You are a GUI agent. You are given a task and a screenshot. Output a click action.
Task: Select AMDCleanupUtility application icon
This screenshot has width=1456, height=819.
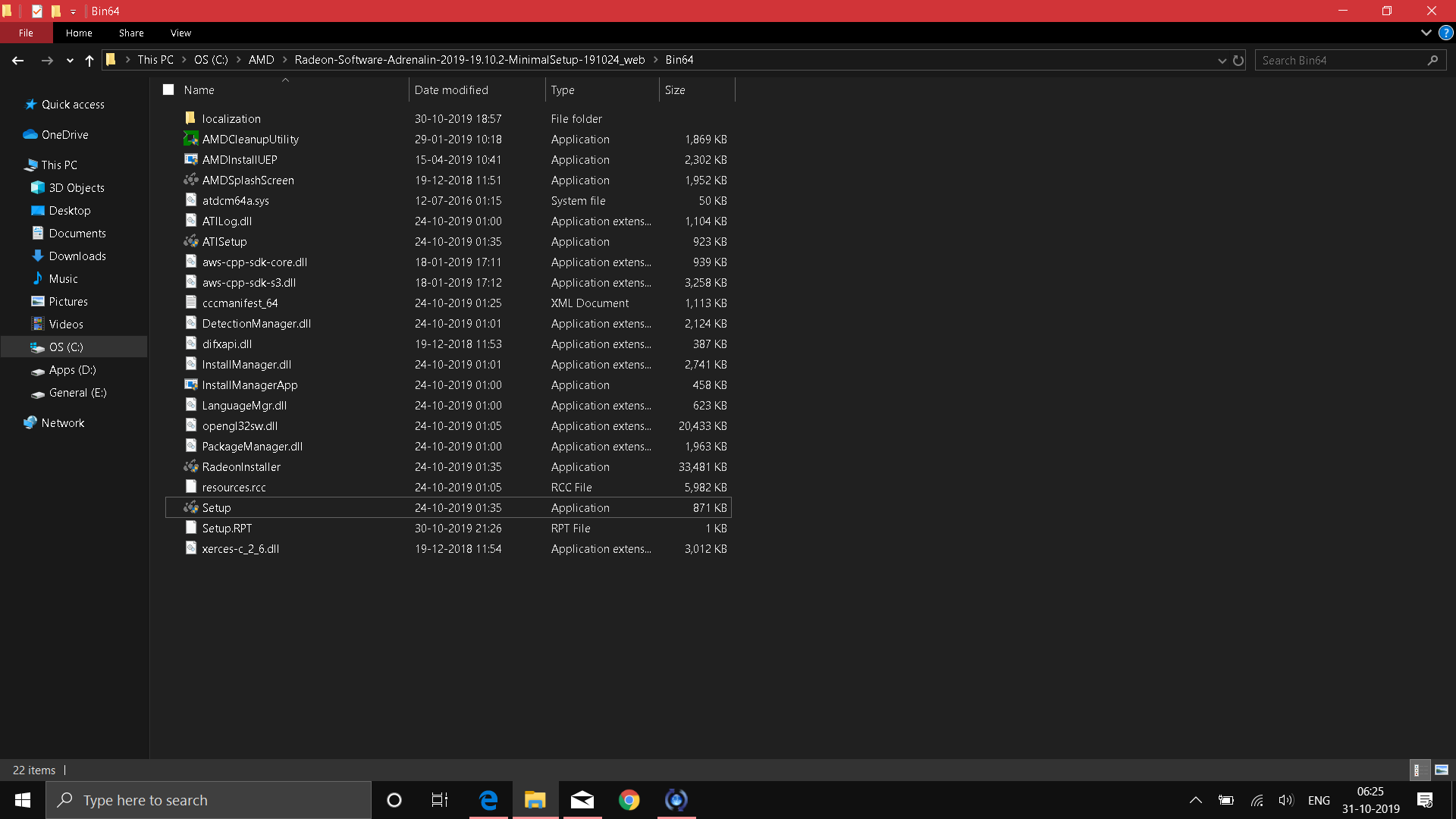coord(190,139)
